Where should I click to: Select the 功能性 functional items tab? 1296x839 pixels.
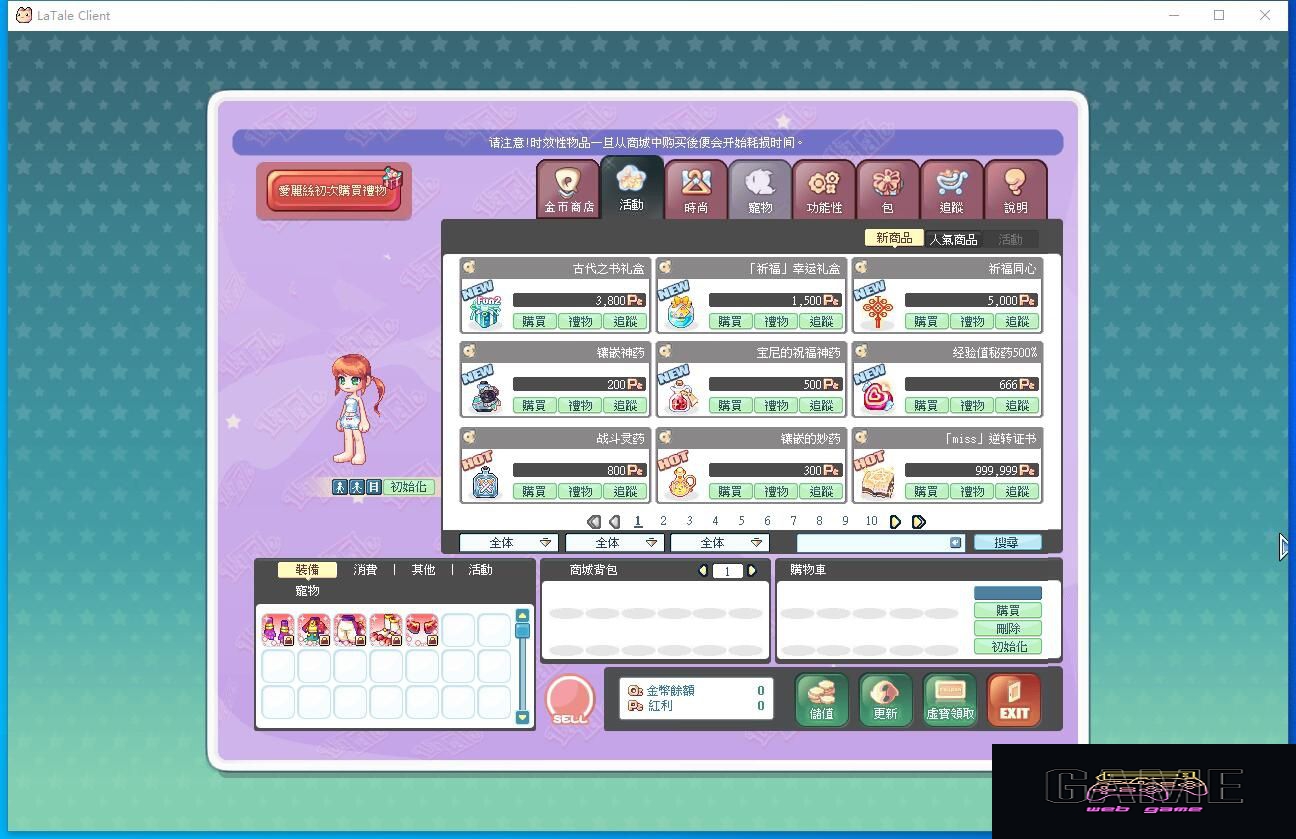824,189
